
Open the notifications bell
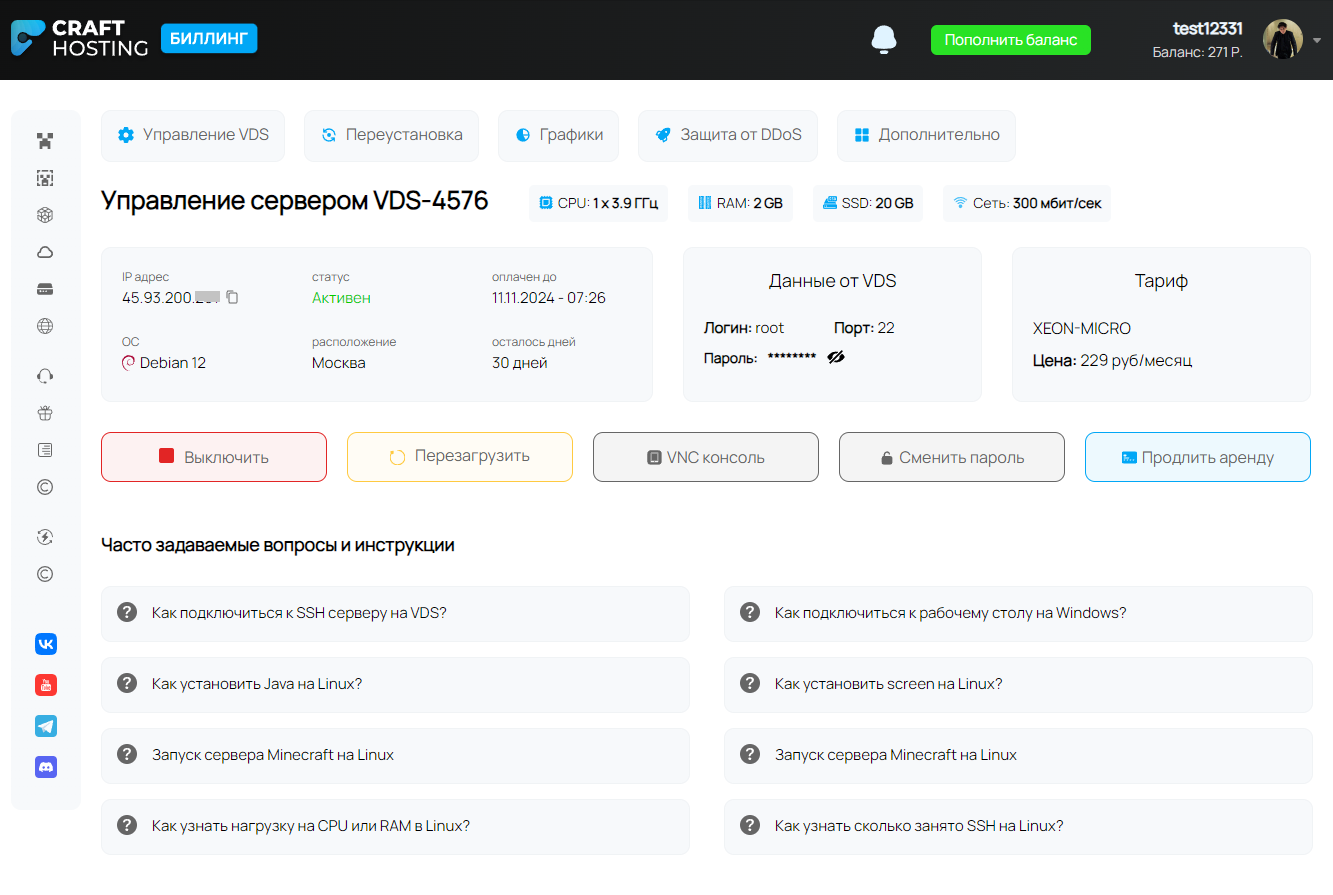tap(884, 39)
